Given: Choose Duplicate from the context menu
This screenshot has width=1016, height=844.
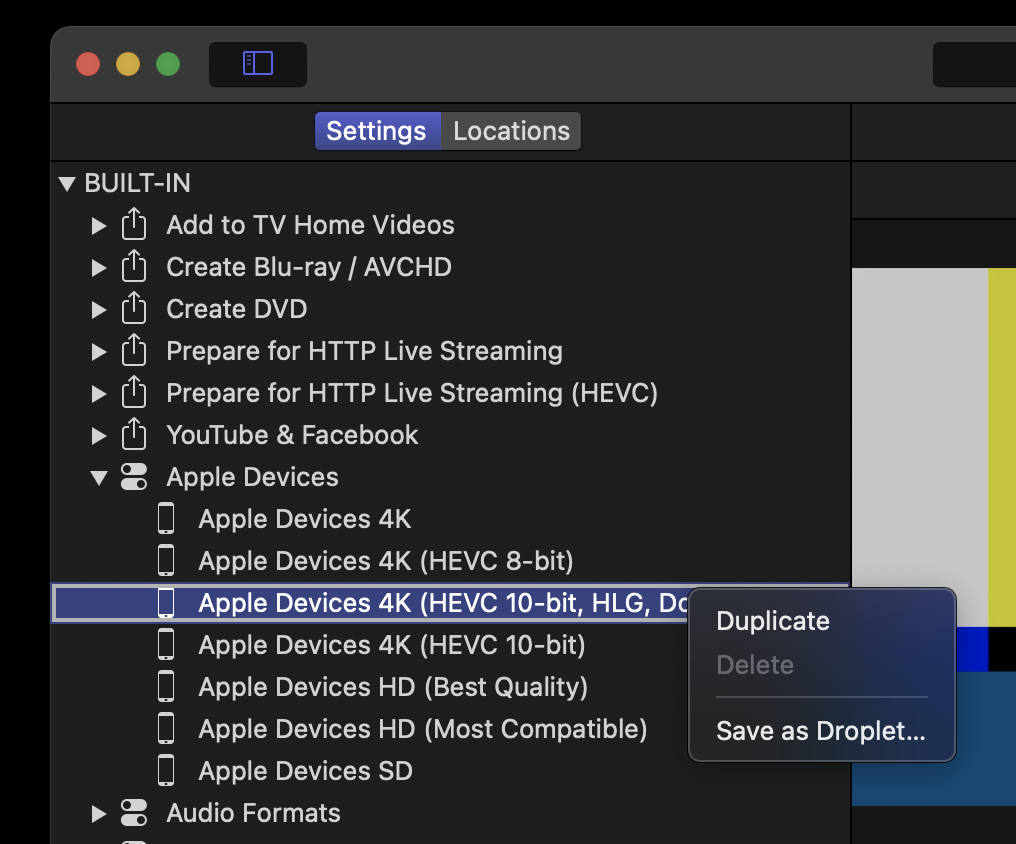Looking at the screenshot, I should coord(773,621).
